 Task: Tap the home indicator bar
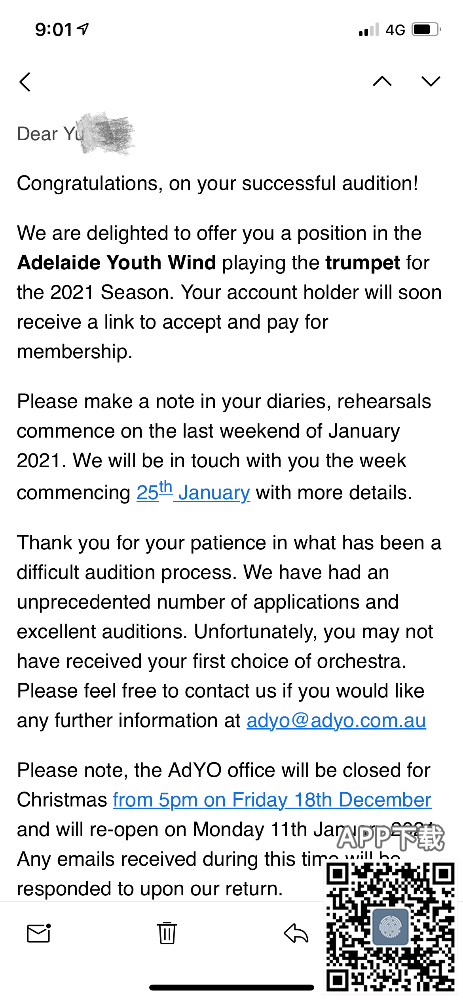[232, 988]
